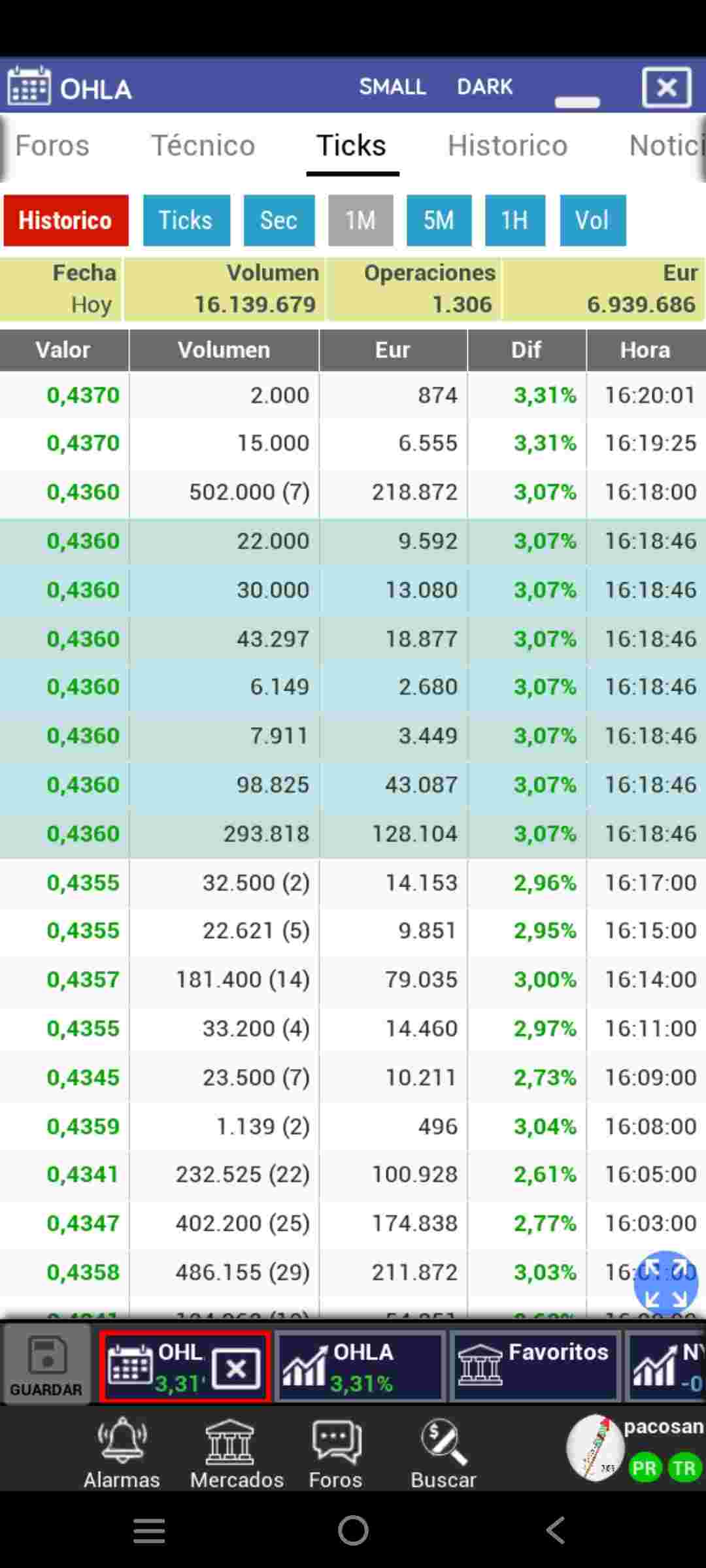Open the Favoritos bottom panel tab
The height and width of the screenshot is (1568, 706).
(534, 1367)
